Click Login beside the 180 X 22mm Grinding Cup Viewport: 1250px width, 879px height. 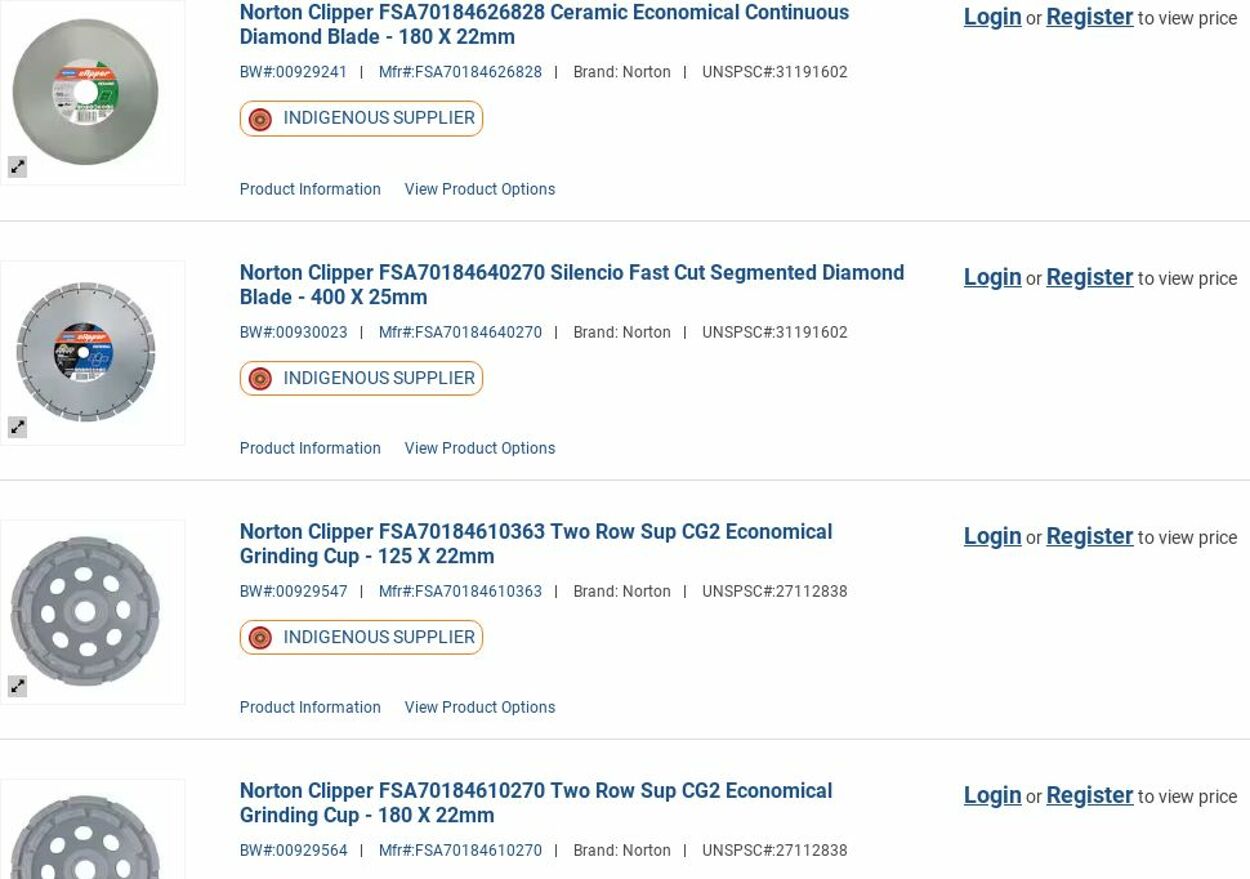click(992, 795)
